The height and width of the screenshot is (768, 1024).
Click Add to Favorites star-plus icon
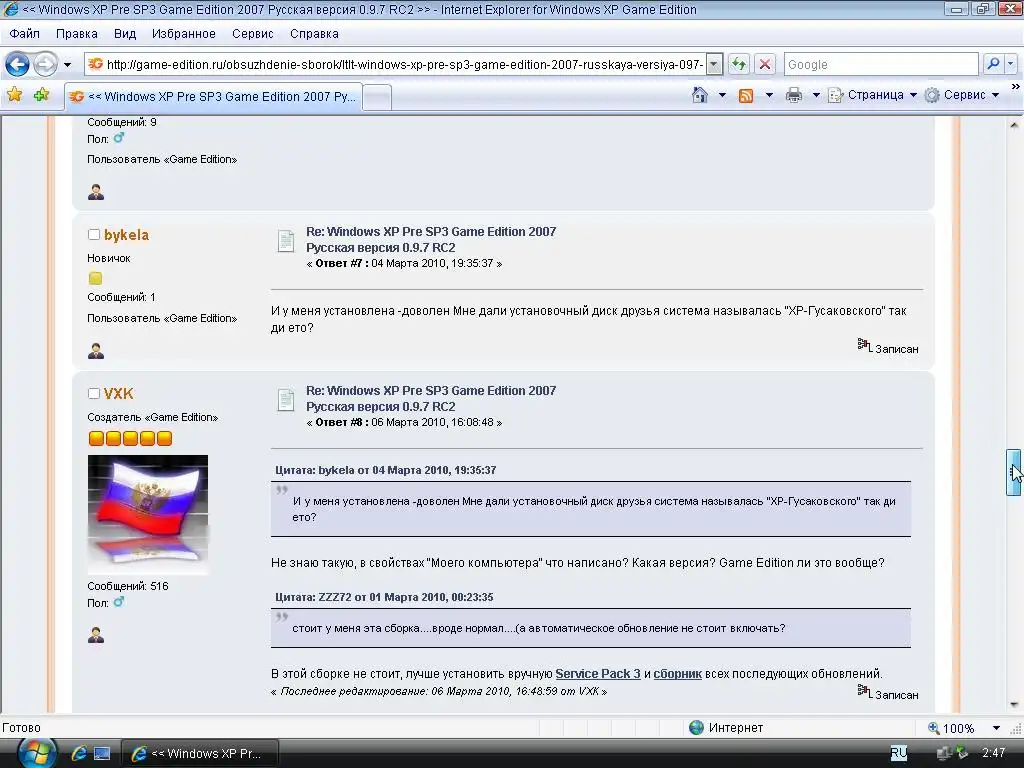pos(41,95)
